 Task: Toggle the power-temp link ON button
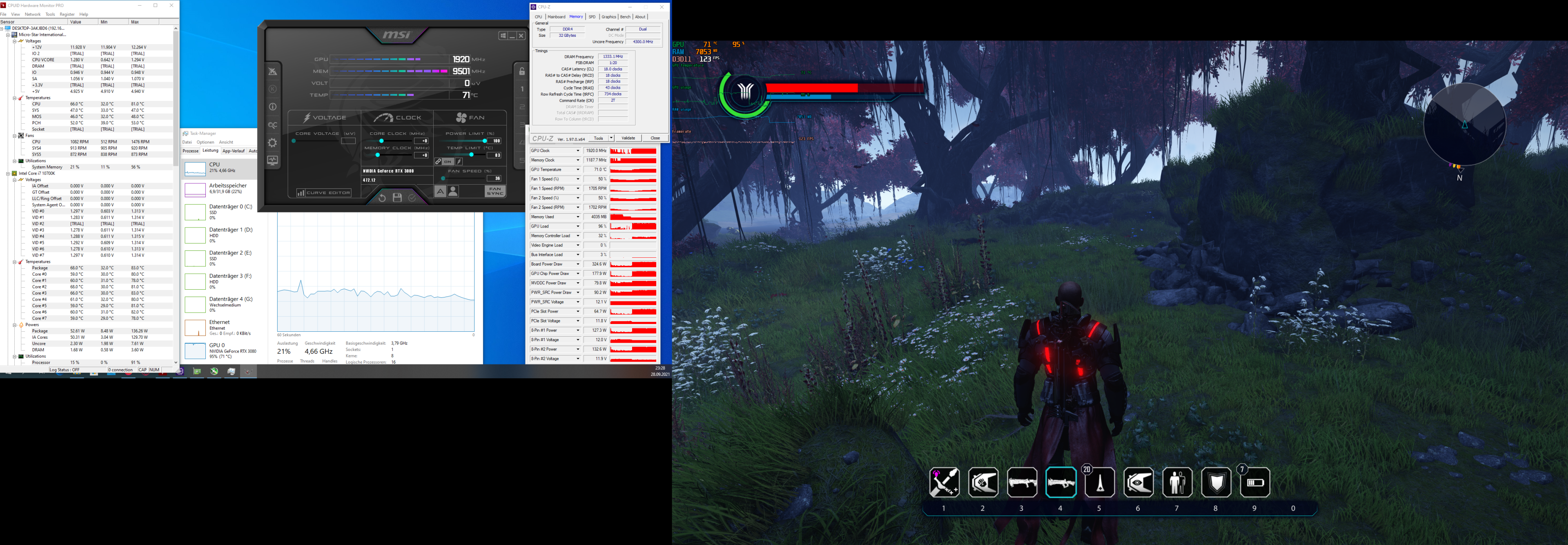[448, 161]
